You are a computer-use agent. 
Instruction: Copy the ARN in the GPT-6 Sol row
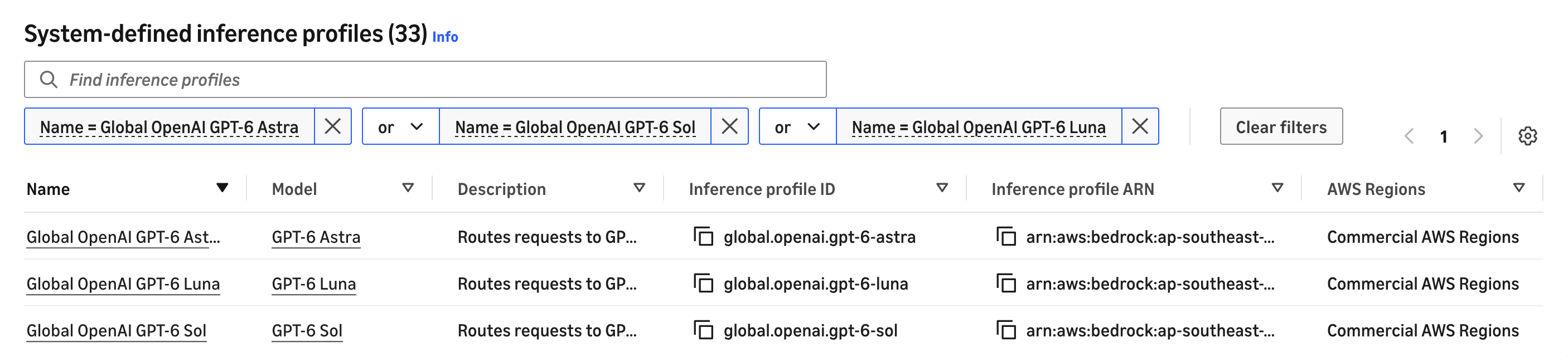coord(1005,330)
